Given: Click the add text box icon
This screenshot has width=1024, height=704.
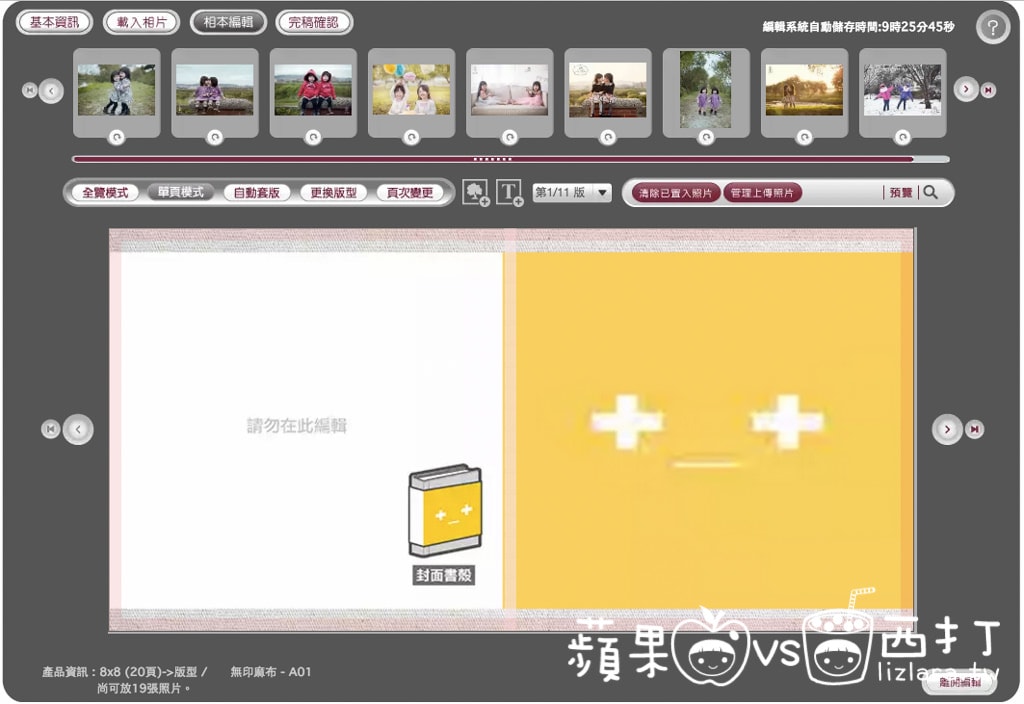Looking at the screenshot, I should click(x=510, y=193).
